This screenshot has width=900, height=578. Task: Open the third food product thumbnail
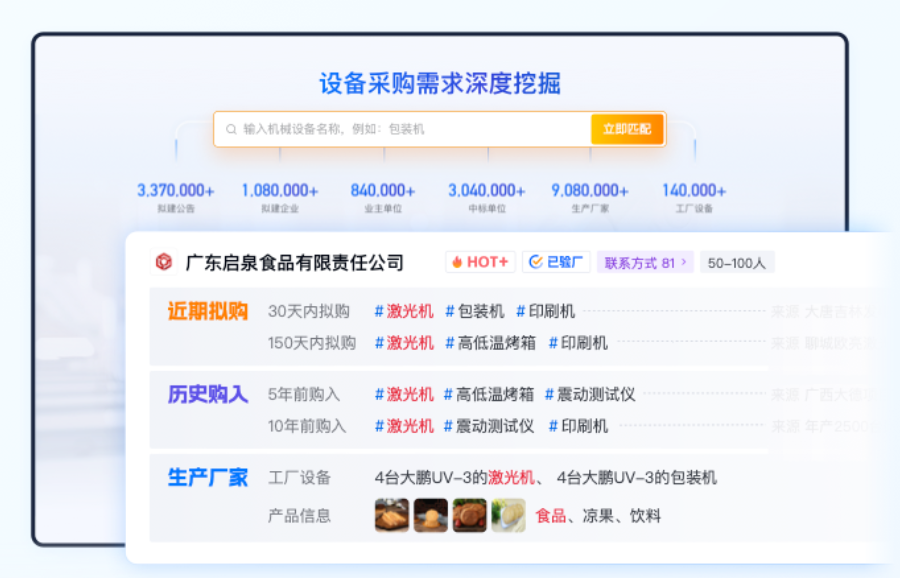coord(469,515)
